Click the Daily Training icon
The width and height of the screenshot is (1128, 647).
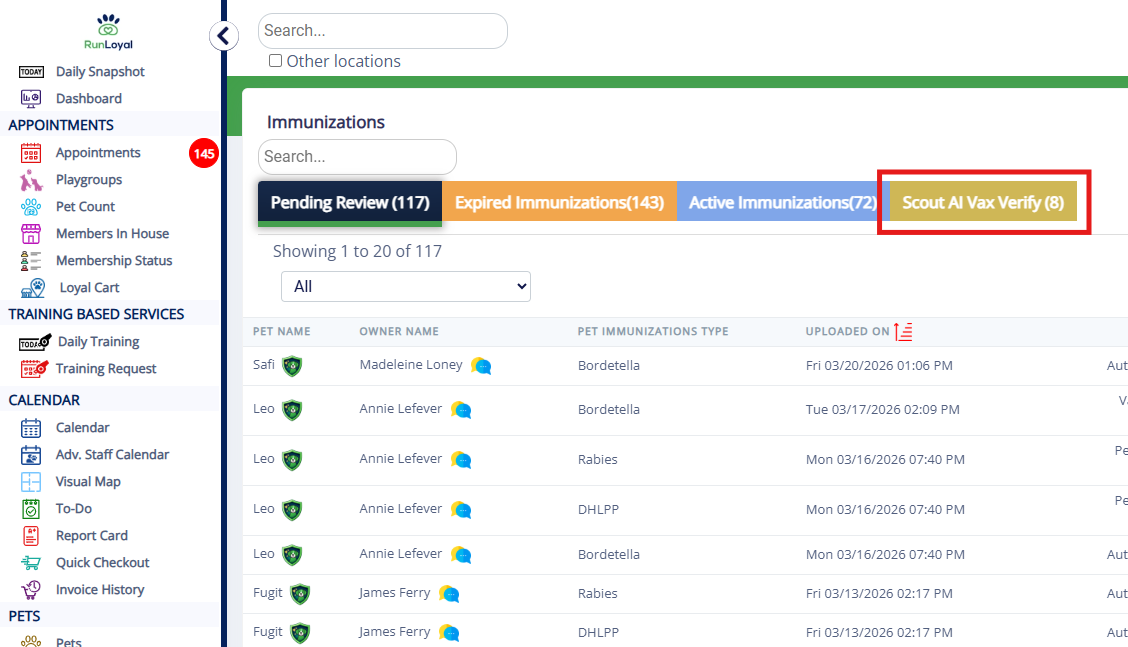(x=35, y=342)
